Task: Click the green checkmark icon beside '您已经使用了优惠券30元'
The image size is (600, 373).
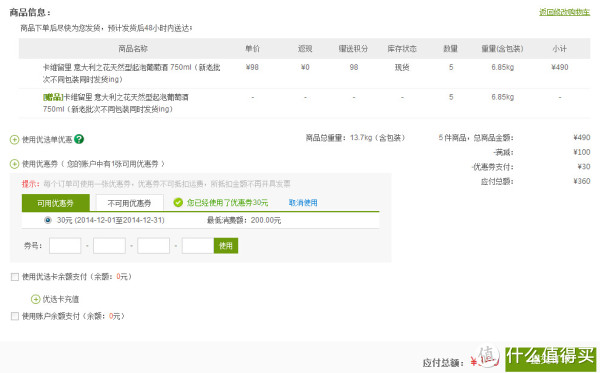Action: [x=178, y=202]
